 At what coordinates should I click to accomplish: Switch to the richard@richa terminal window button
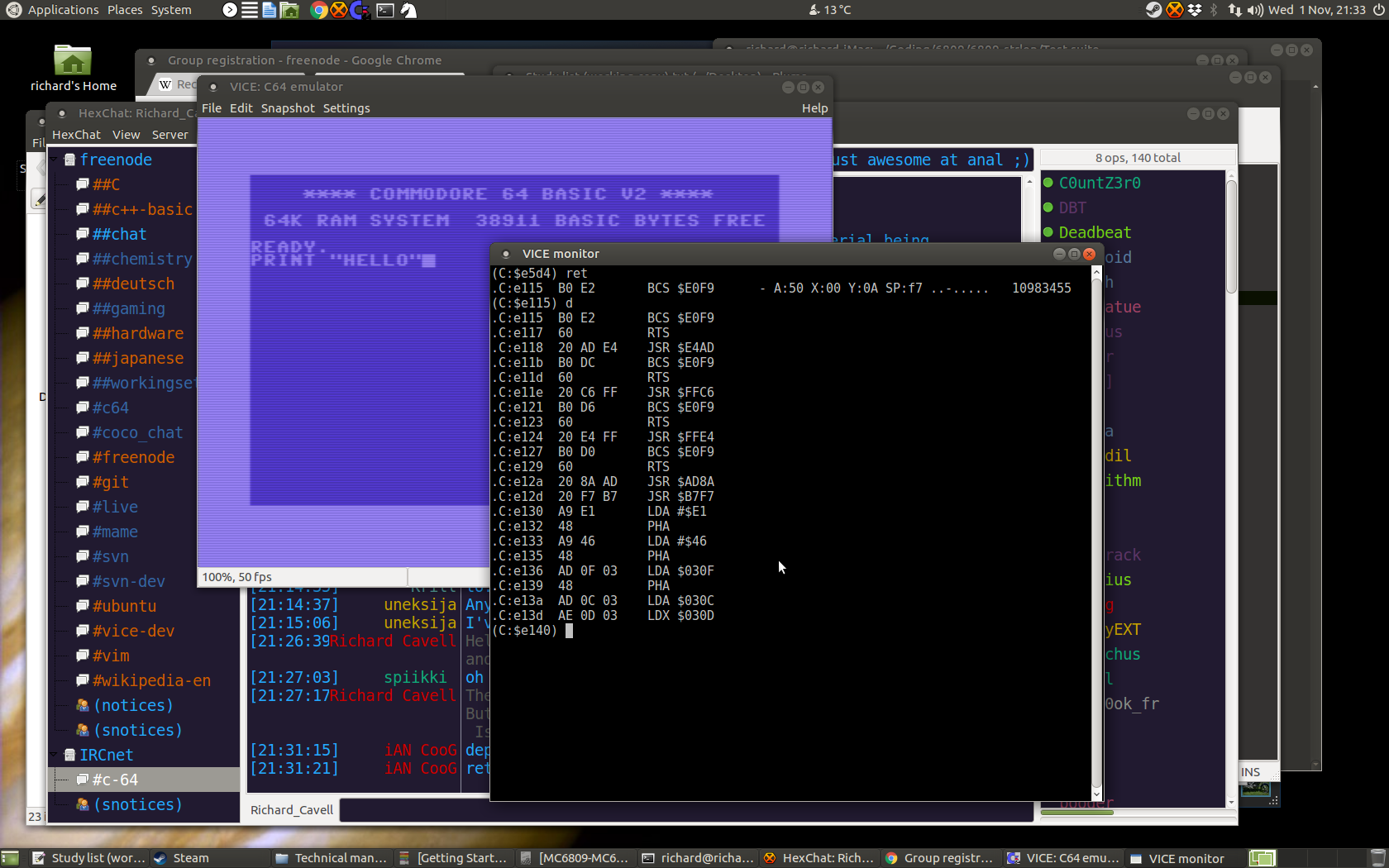click(698, 858)
